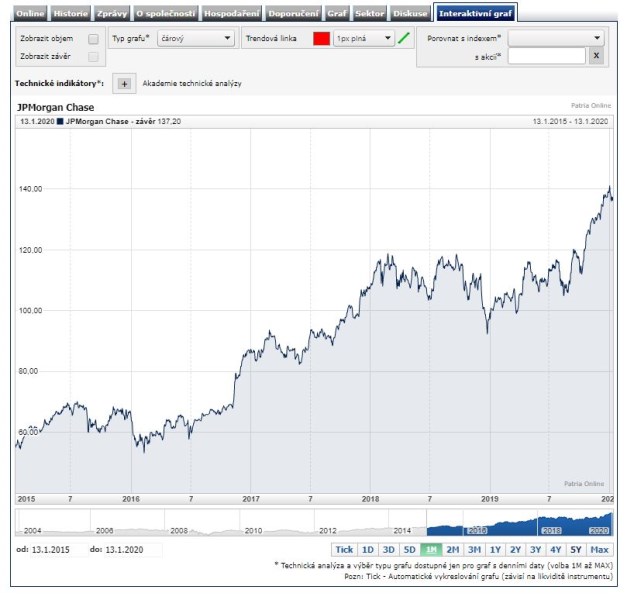634x600 pixels.
Task: Select the 5Y time range button
Action: (575, 549)
